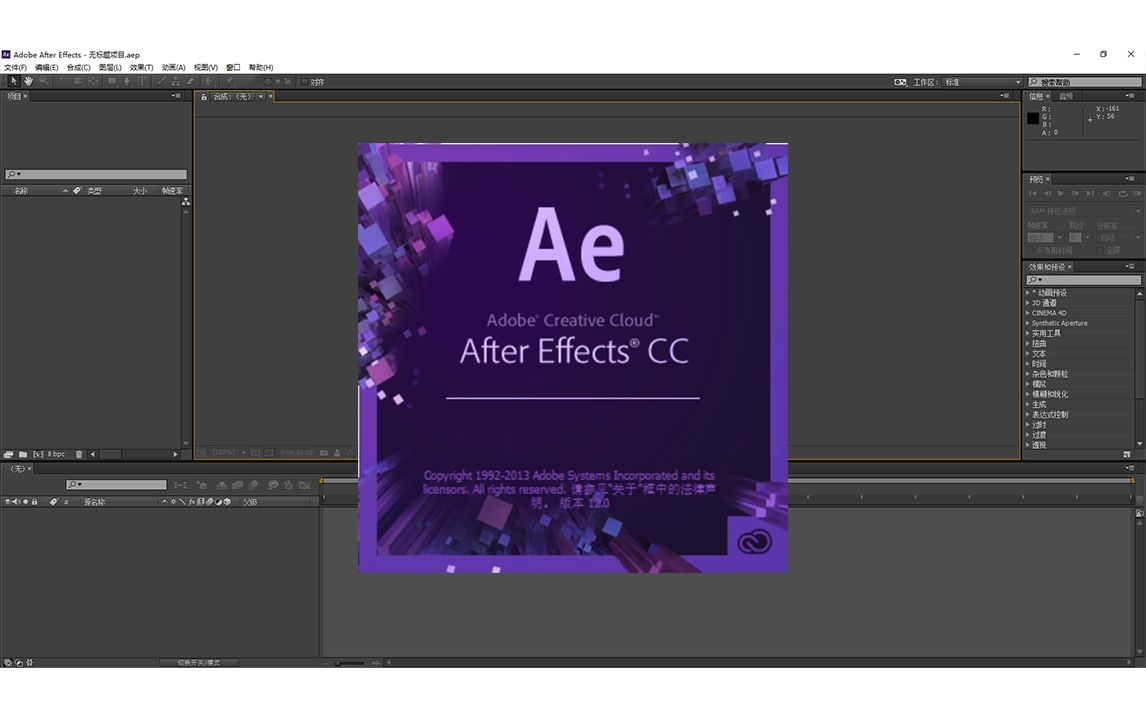Image resolution: width=1146 pixels, height=716 pixels.
Task: Select the Roto Brush tool
Action: click(209, 81)
